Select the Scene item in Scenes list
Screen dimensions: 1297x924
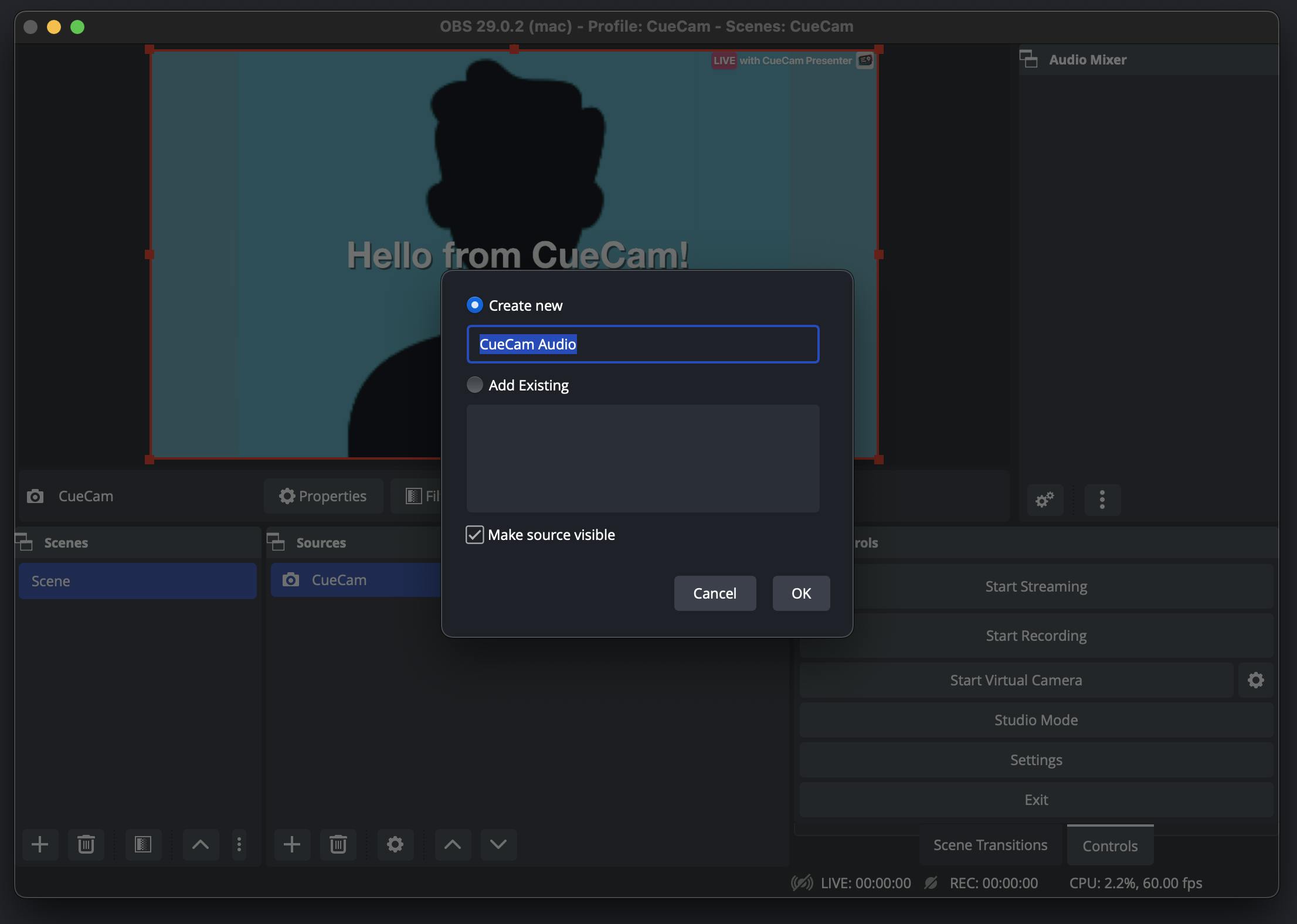[137, 581]
